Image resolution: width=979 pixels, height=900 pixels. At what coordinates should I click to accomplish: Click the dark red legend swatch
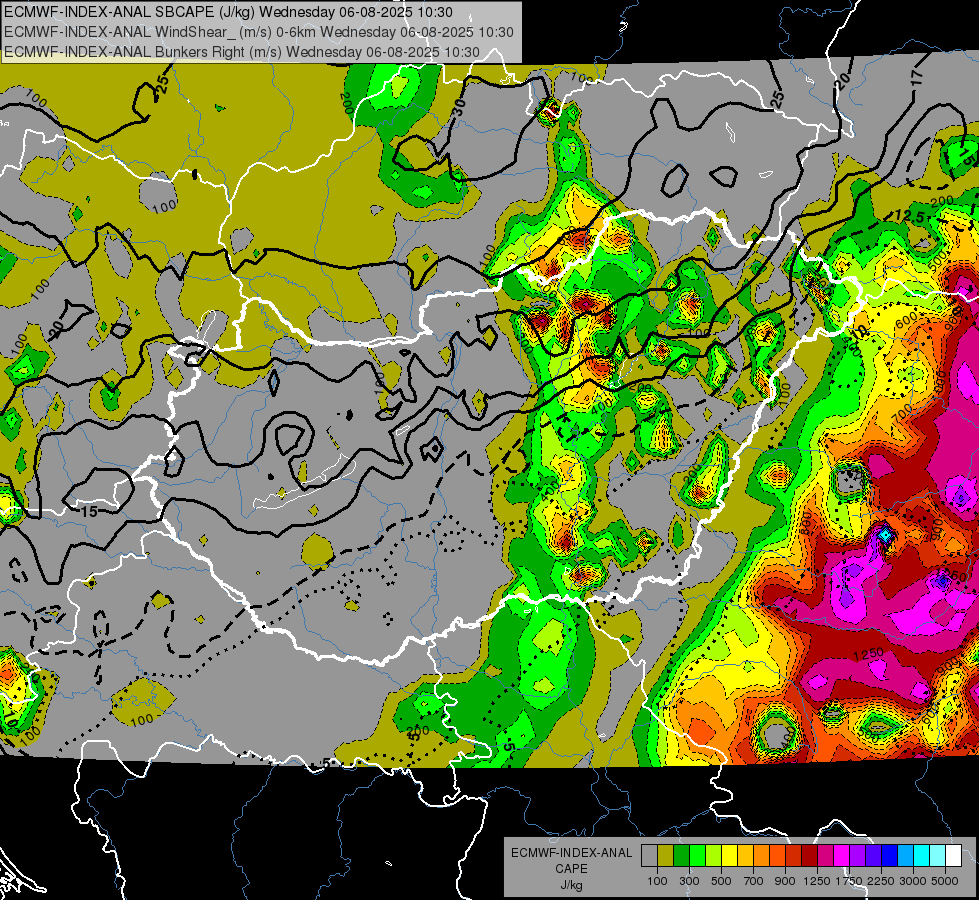click(809, 856)
